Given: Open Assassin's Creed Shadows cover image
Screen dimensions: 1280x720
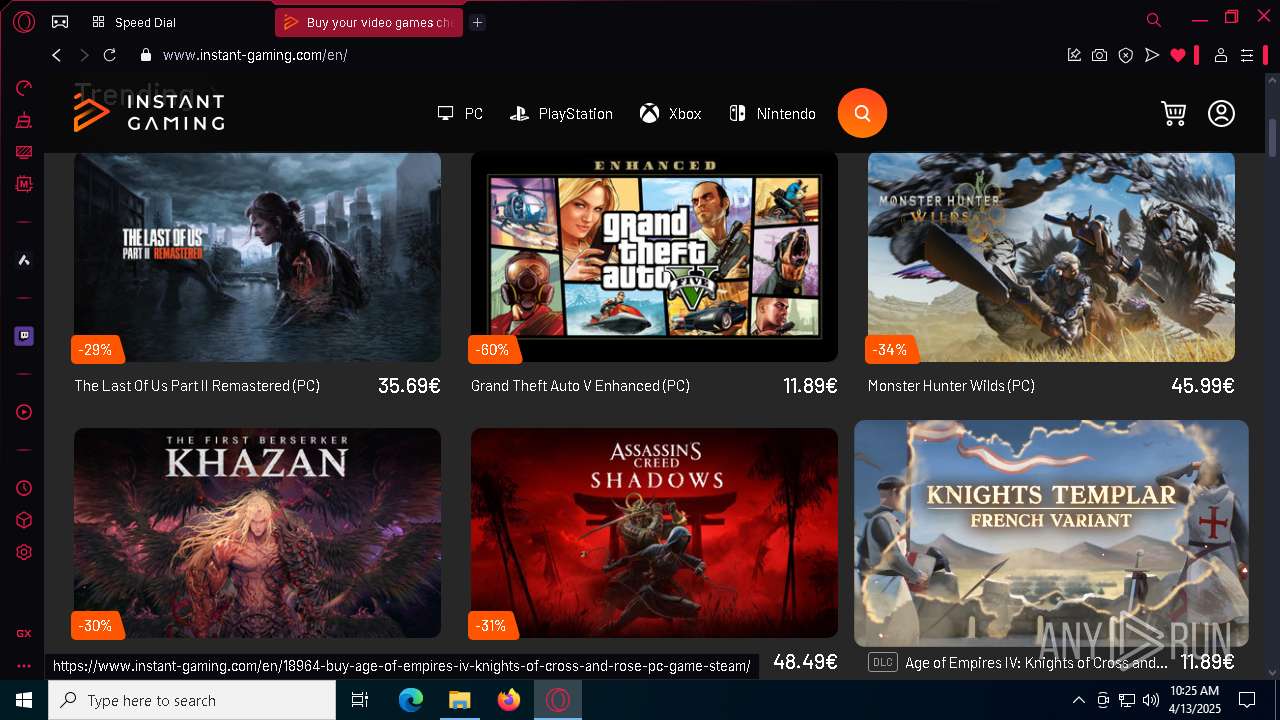Looking at the screenshot, I should tap(654, 533).
